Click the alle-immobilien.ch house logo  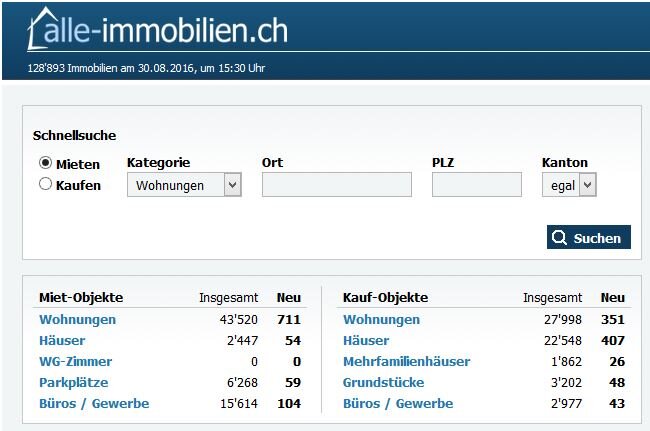point(156,30)
